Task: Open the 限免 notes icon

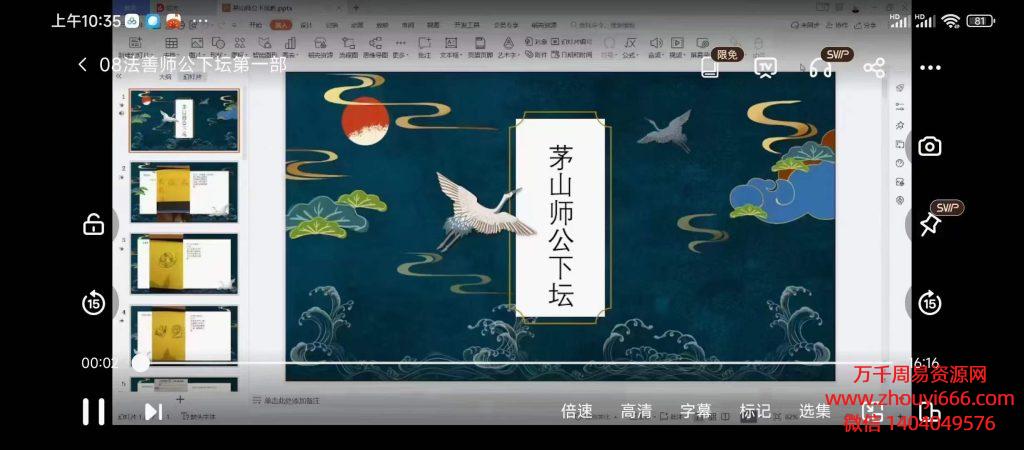Action: 711,67
